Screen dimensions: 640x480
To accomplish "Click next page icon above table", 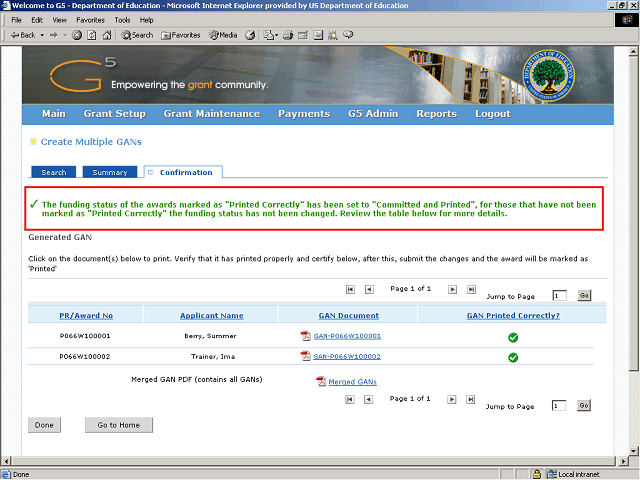I will pyautogui.click(x=452, y=289).
